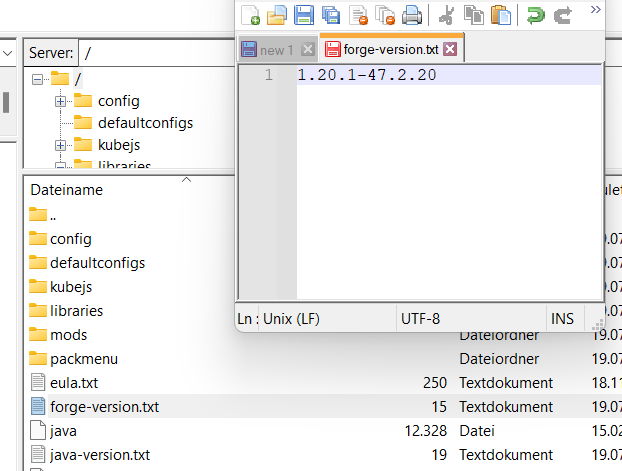
Task: Click the size value 12.328 of java
Action: point(426,431)
